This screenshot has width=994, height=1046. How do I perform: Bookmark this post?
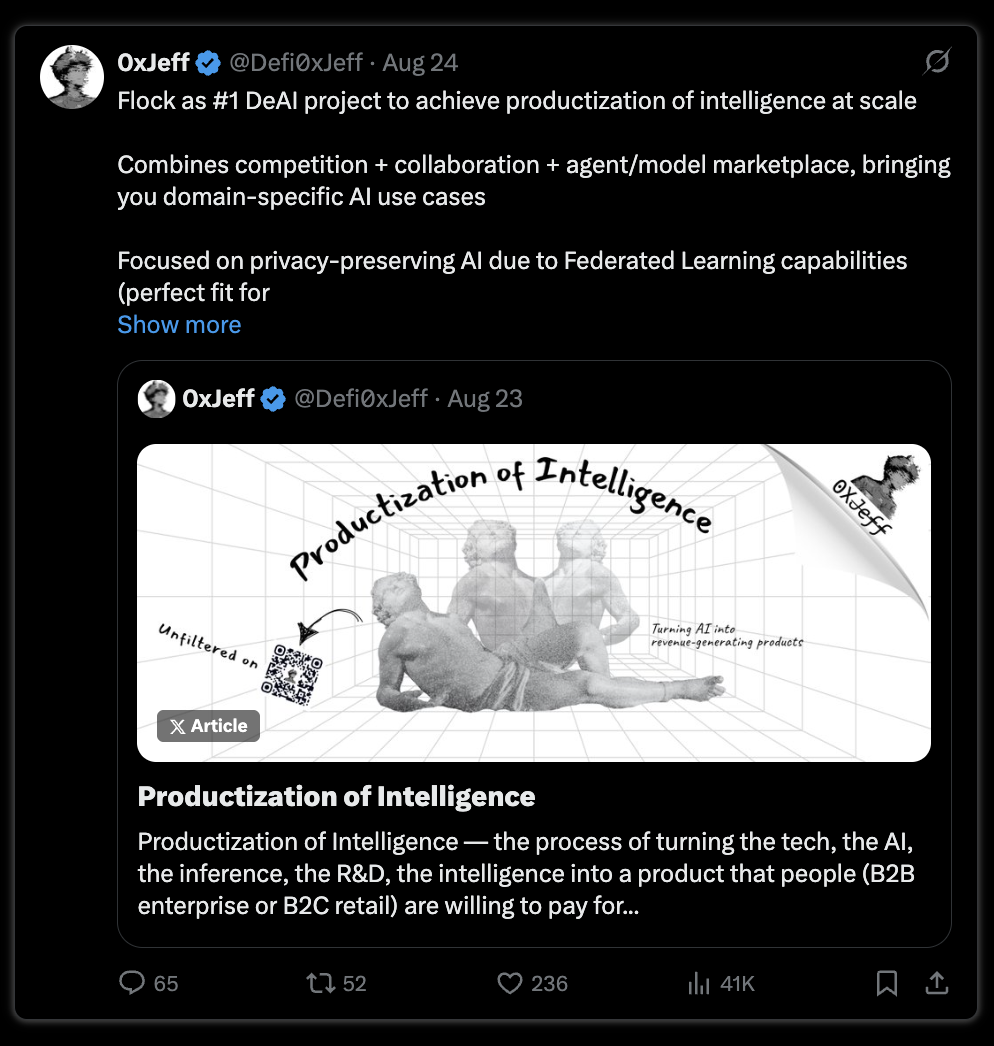[x=887, y=983]
